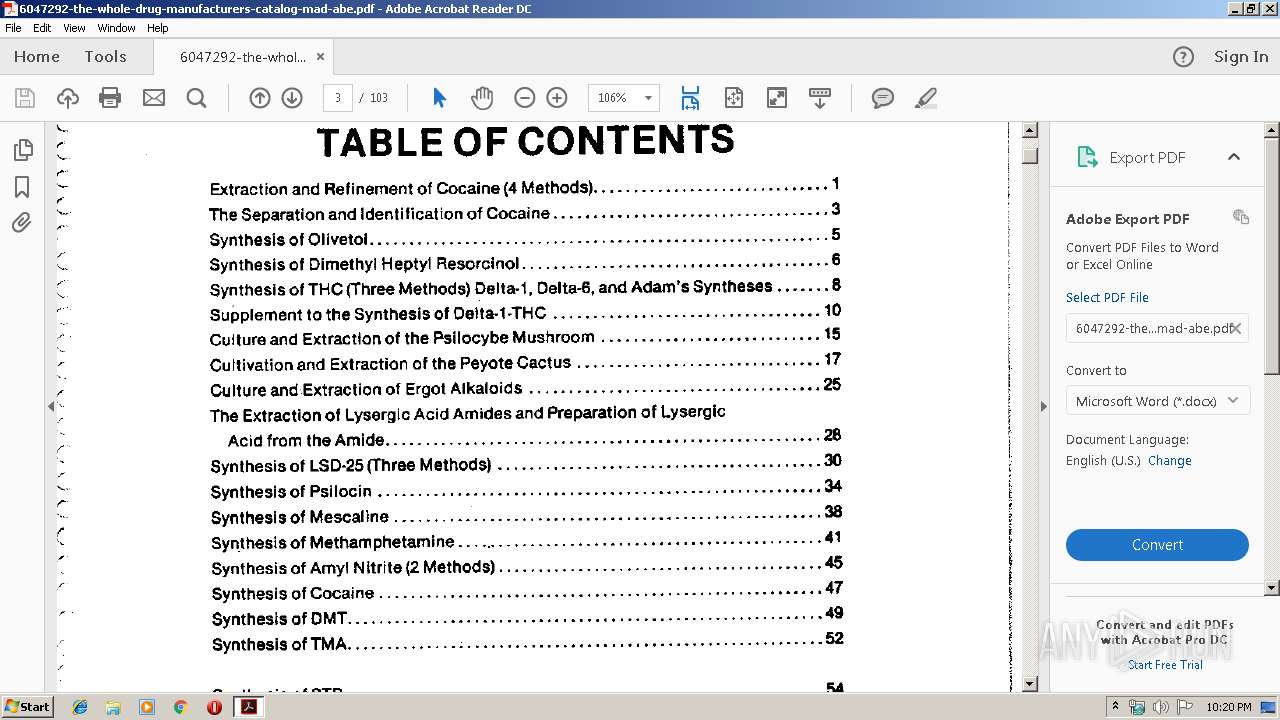Click Select PDF File link
Image resolution: width=1280 pixels, height=720 pixels.
[1107, 297]
